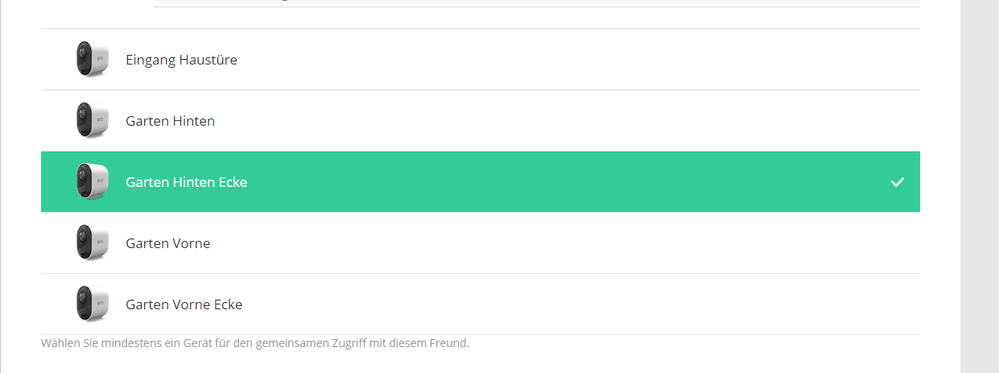Select the Garten Vorne Ecke device label
This screenshot has height=373, width=999.
tap(184, 305)
